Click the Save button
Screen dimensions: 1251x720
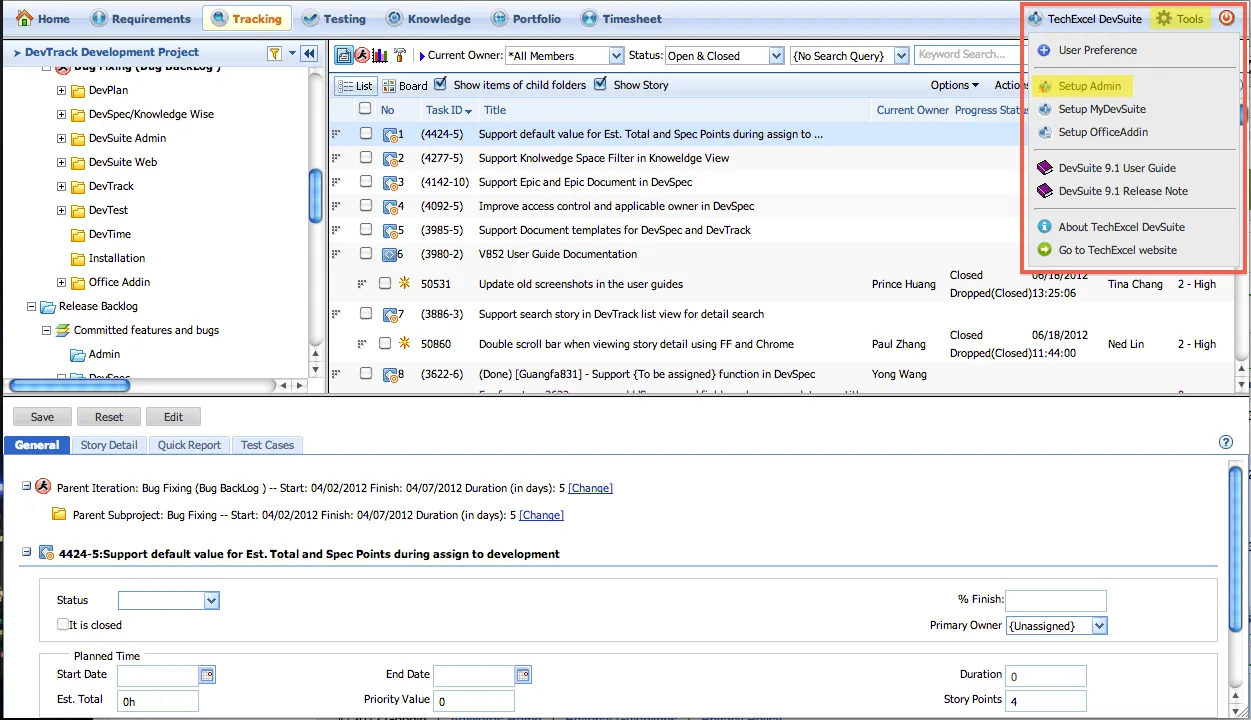(42, 417)
